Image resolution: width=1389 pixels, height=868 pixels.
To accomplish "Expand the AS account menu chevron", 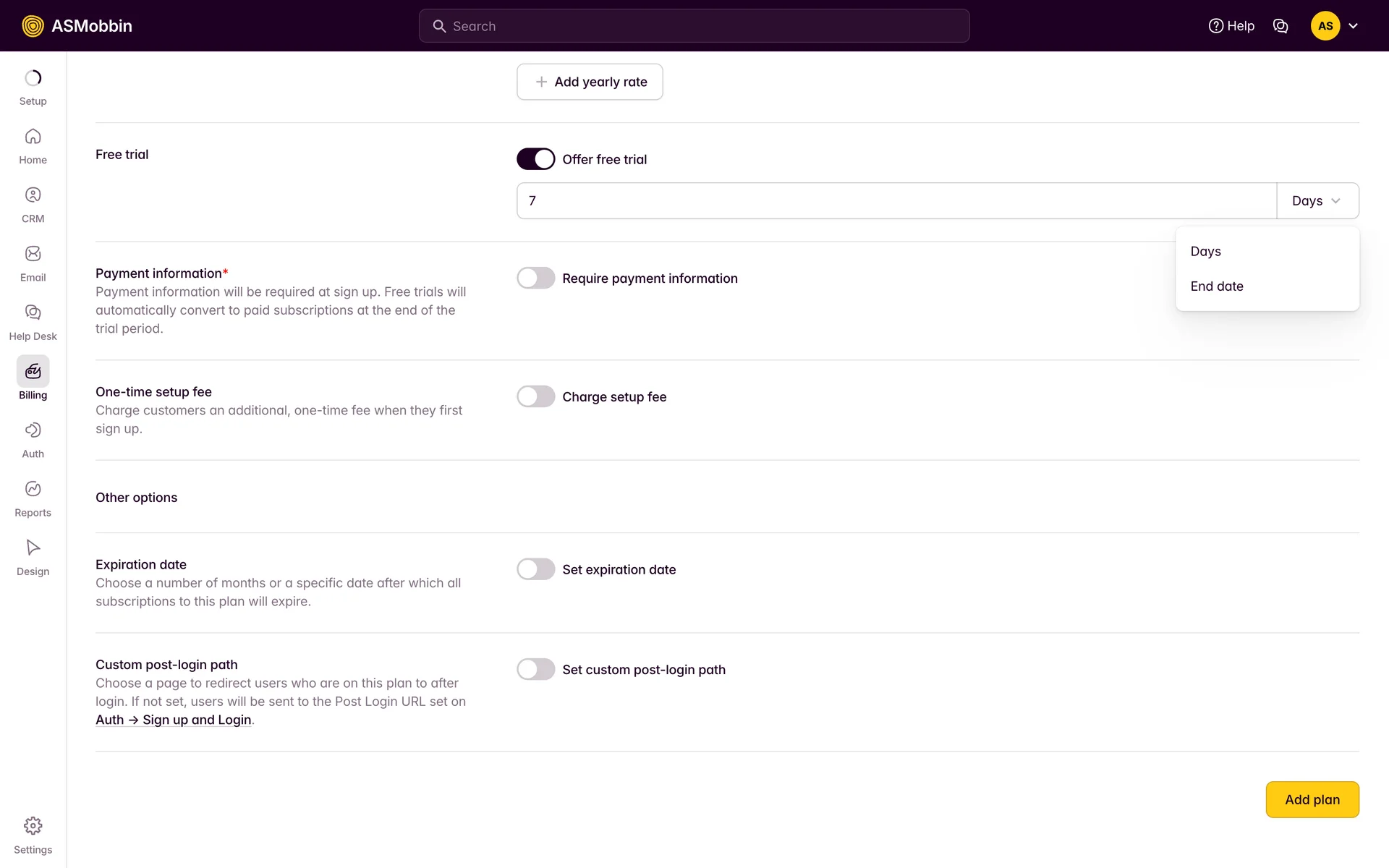I will tap(1353, 26).
